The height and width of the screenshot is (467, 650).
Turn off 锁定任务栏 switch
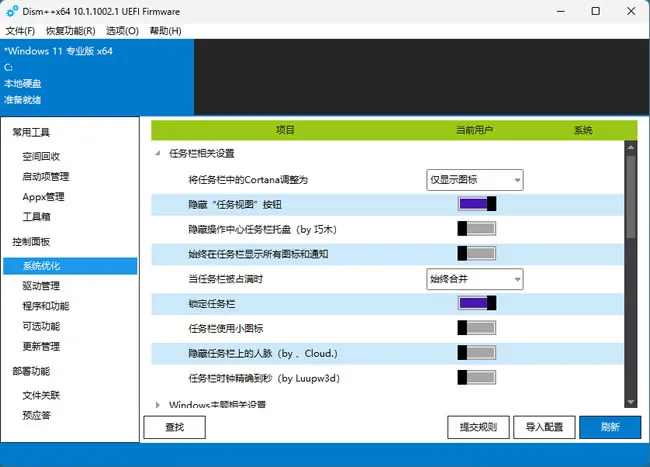pos(477,303)
